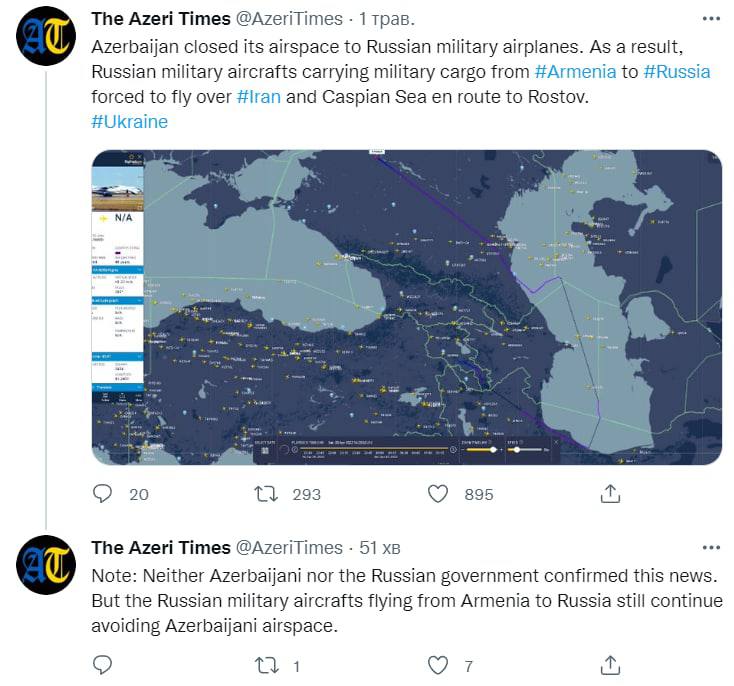
Task: Open the '51 хв' tweet timestamp
Action: [381, 547]
